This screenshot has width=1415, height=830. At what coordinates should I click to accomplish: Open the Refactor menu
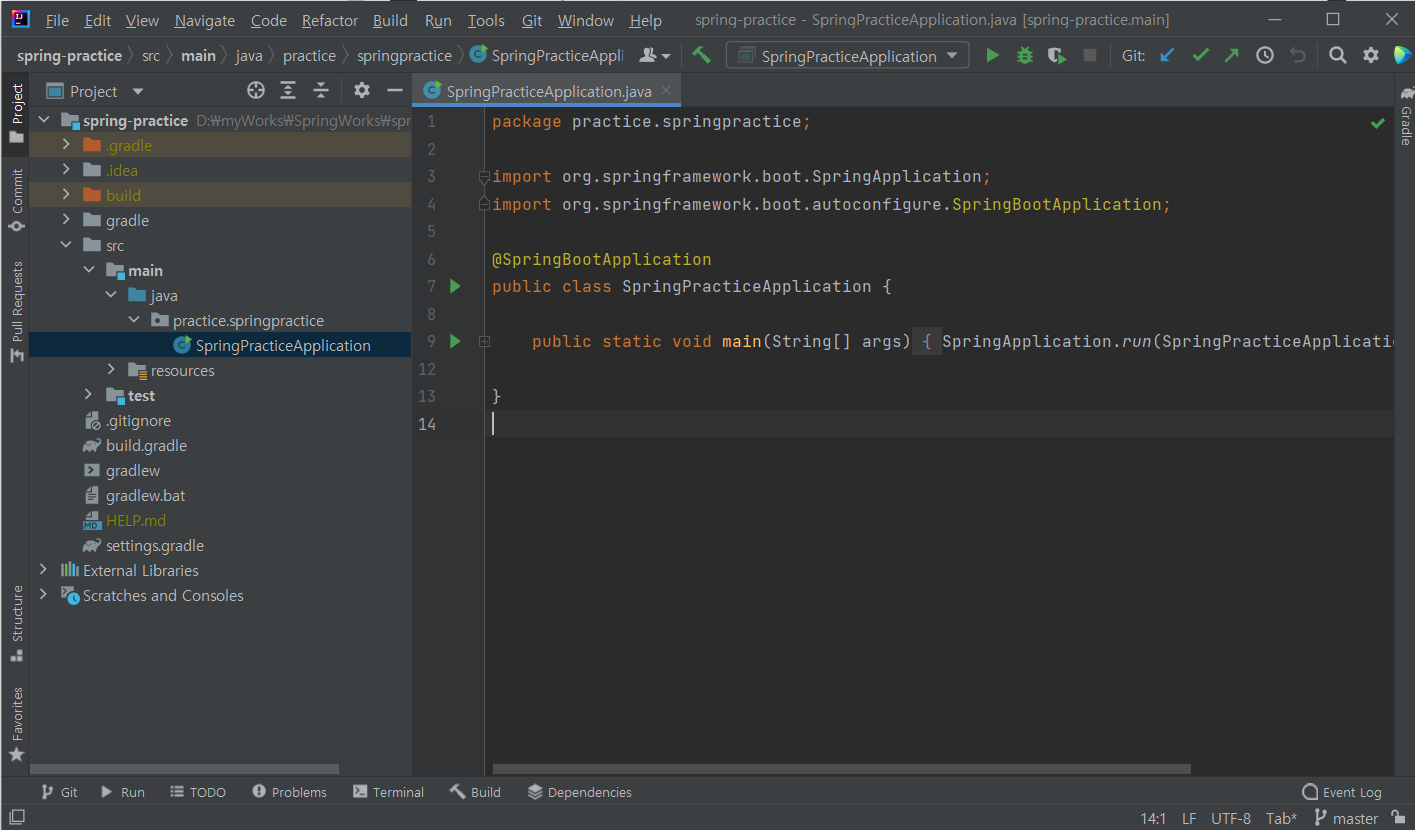(330, 20)
